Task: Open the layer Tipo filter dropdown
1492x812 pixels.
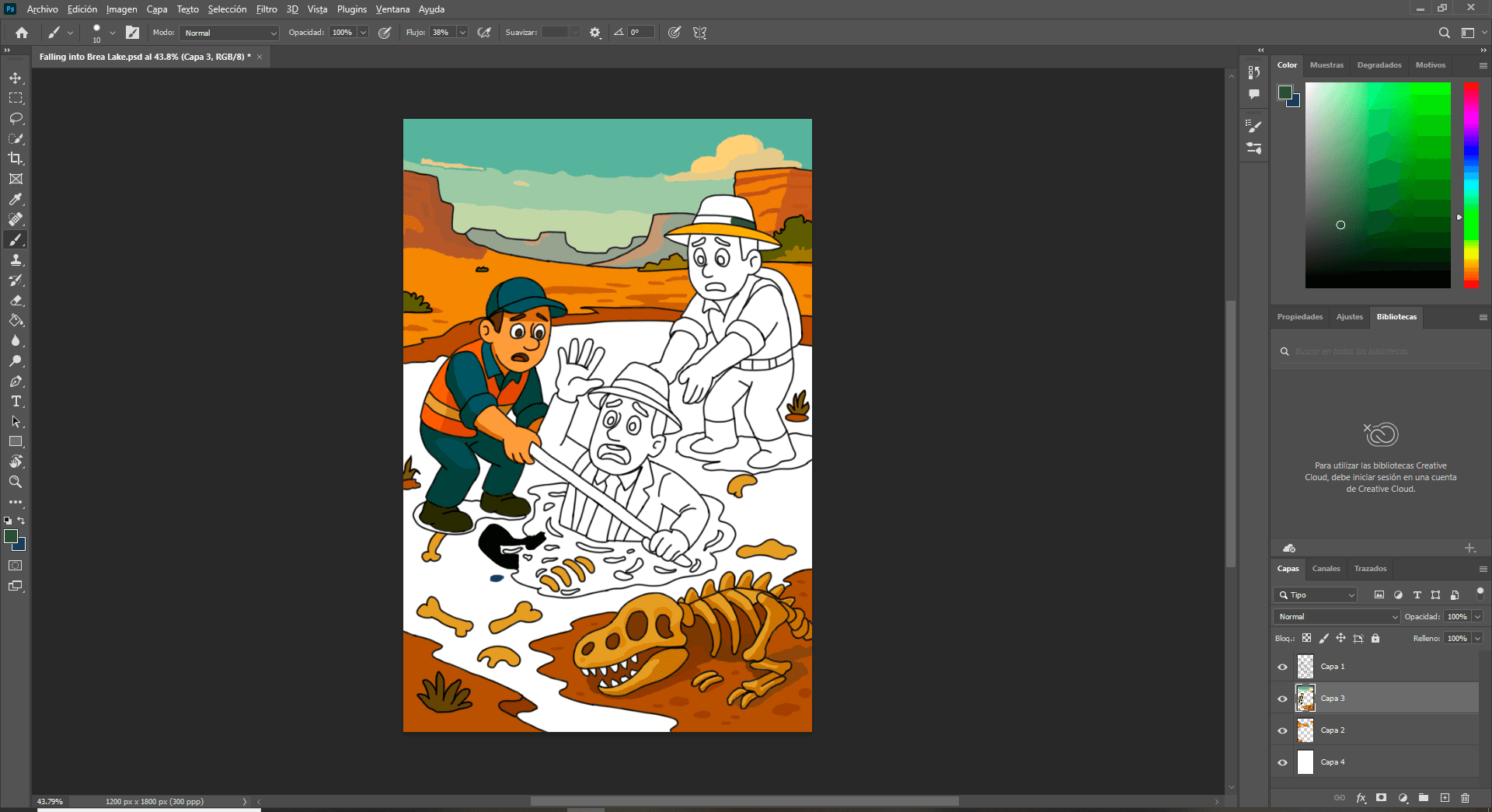Action: tap(1315, 595)
